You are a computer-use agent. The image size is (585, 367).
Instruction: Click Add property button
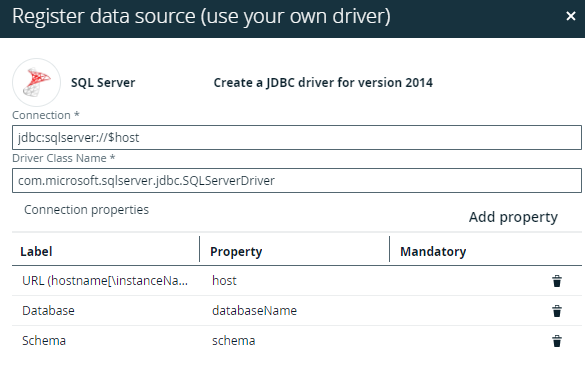click(513, 217)
